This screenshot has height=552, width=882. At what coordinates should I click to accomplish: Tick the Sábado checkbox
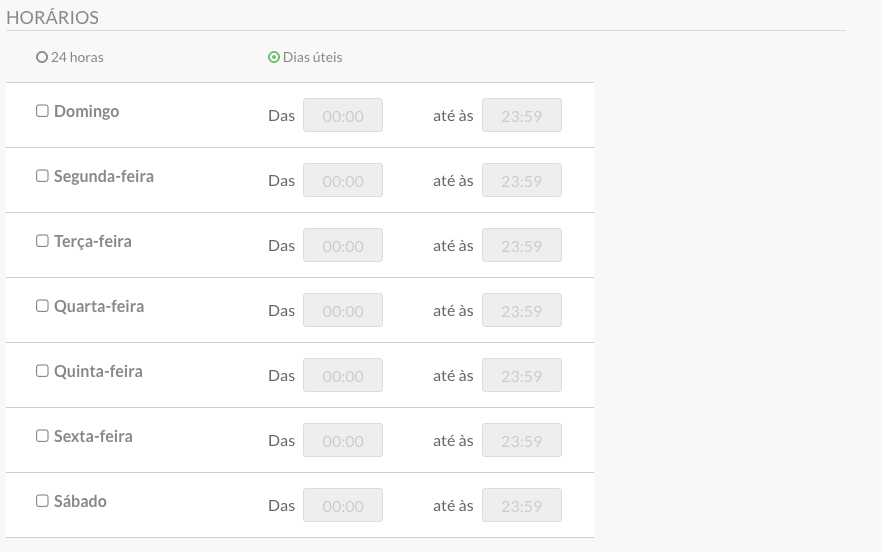[42, 501]
